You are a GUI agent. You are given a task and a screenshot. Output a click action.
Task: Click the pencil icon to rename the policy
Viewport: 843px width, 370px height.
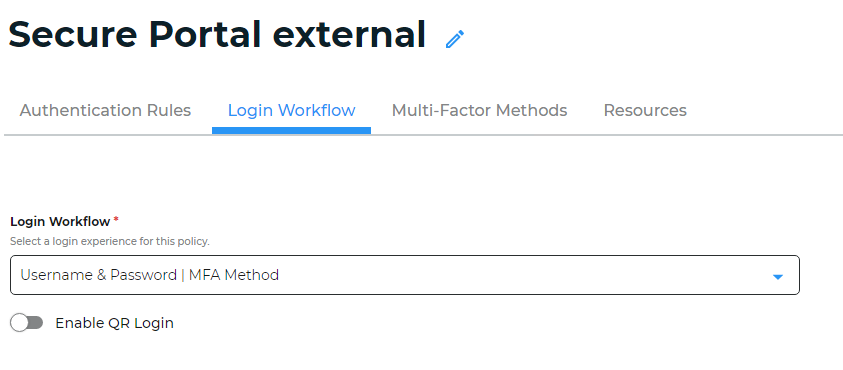tap(455, 39)
